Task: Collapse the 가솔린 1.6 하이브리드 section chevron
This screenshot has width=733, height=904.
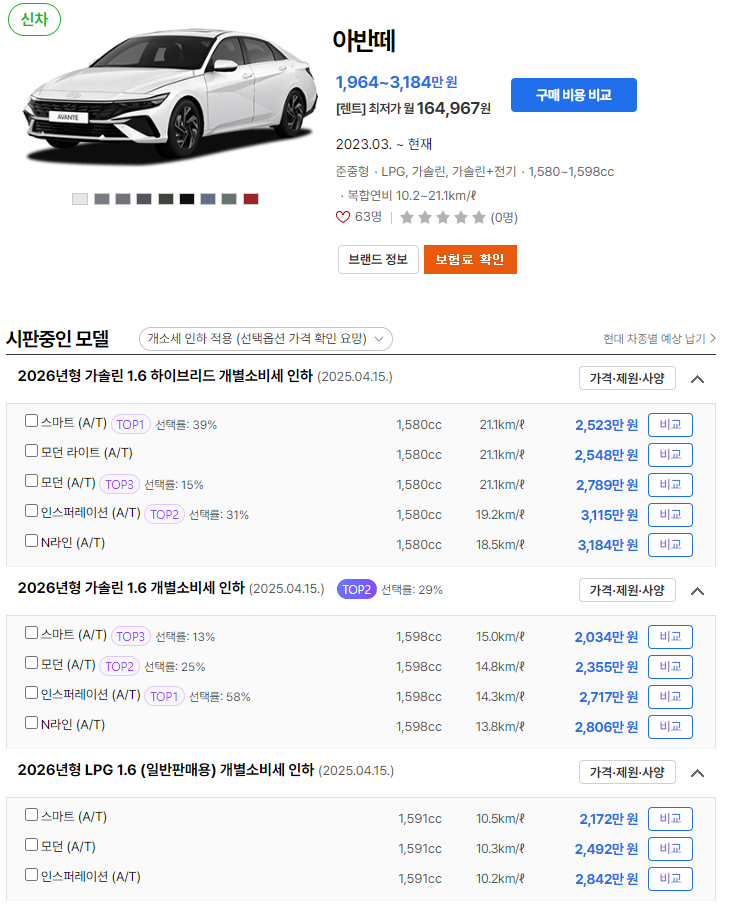Action: (697, 379)
